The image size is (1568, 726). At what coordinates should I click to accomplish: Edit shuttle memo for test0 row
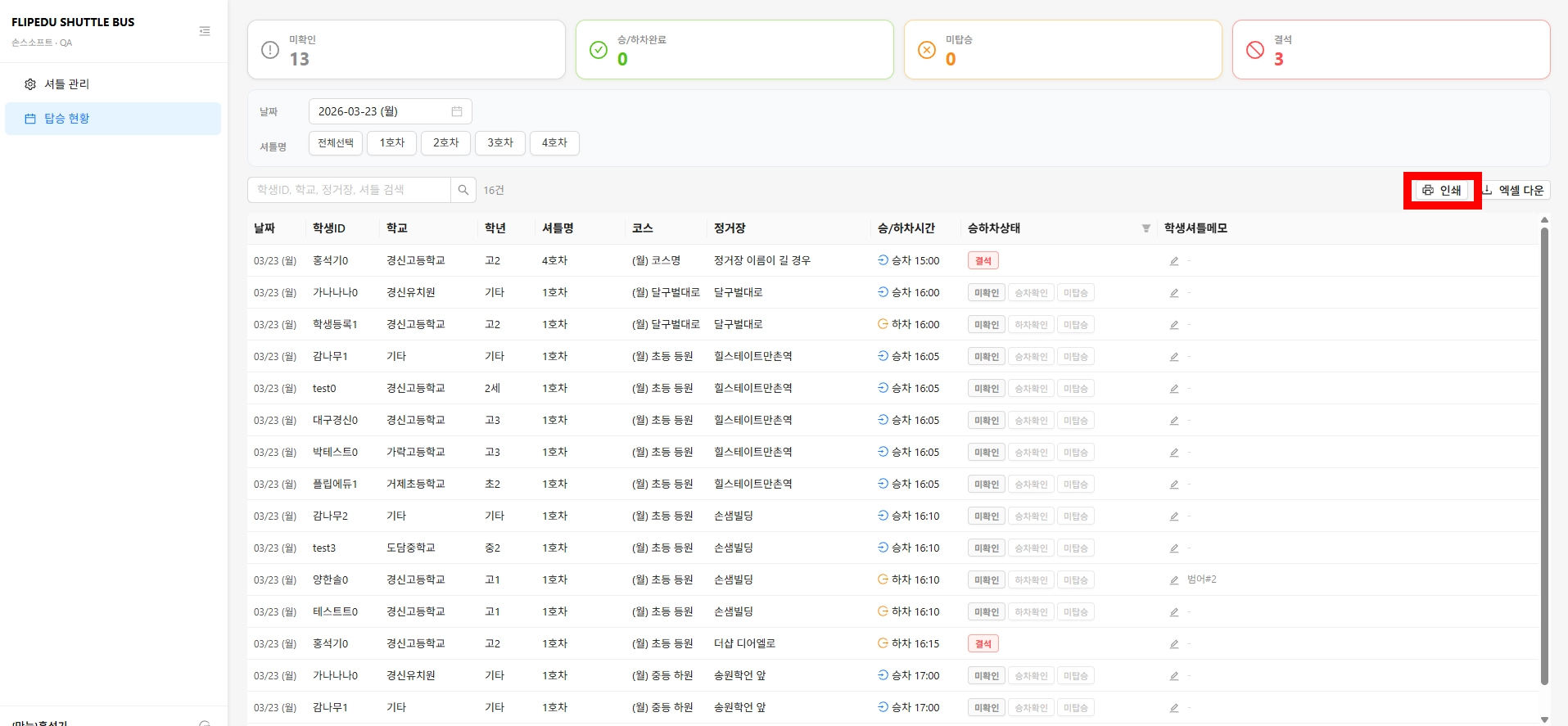[x=1174, y=389]
